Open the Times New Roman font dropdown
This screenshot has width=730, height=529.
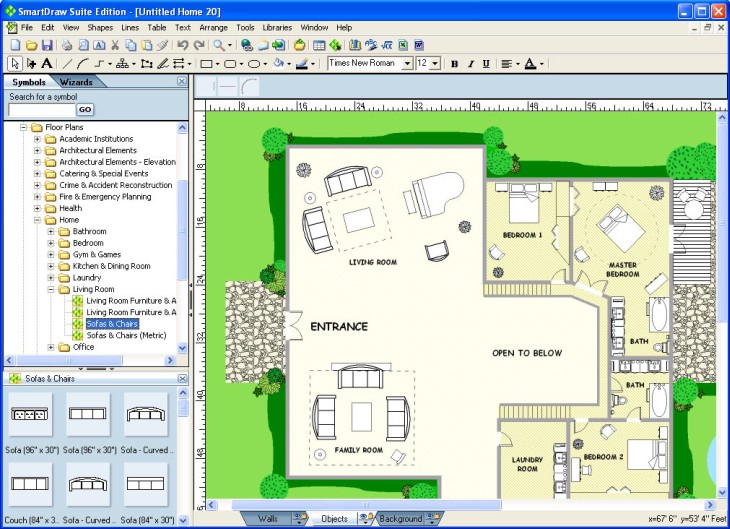coord(407,63)
